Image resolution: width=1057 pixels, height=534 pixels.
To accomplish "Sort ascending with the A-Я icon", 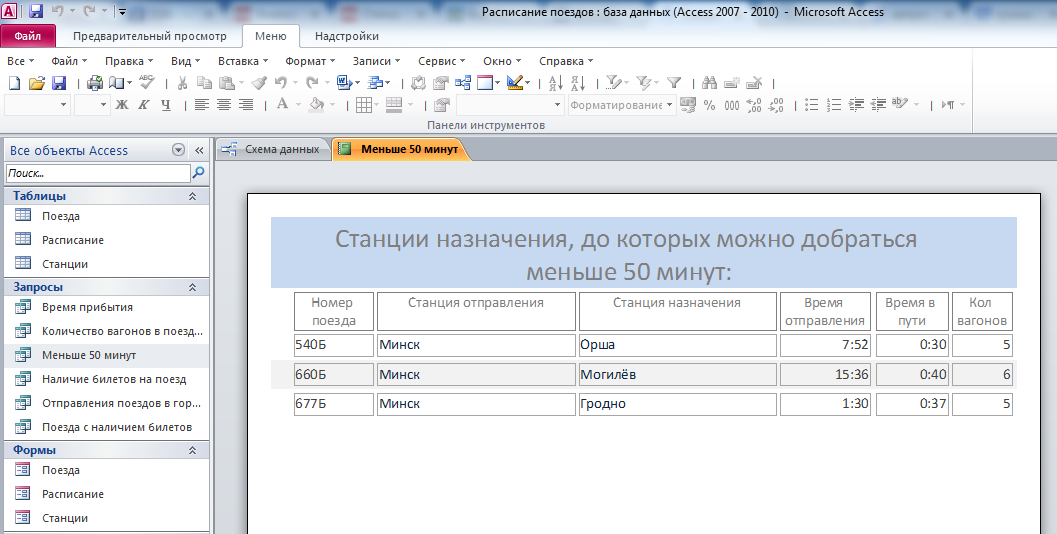I will (x=557, y=83).
